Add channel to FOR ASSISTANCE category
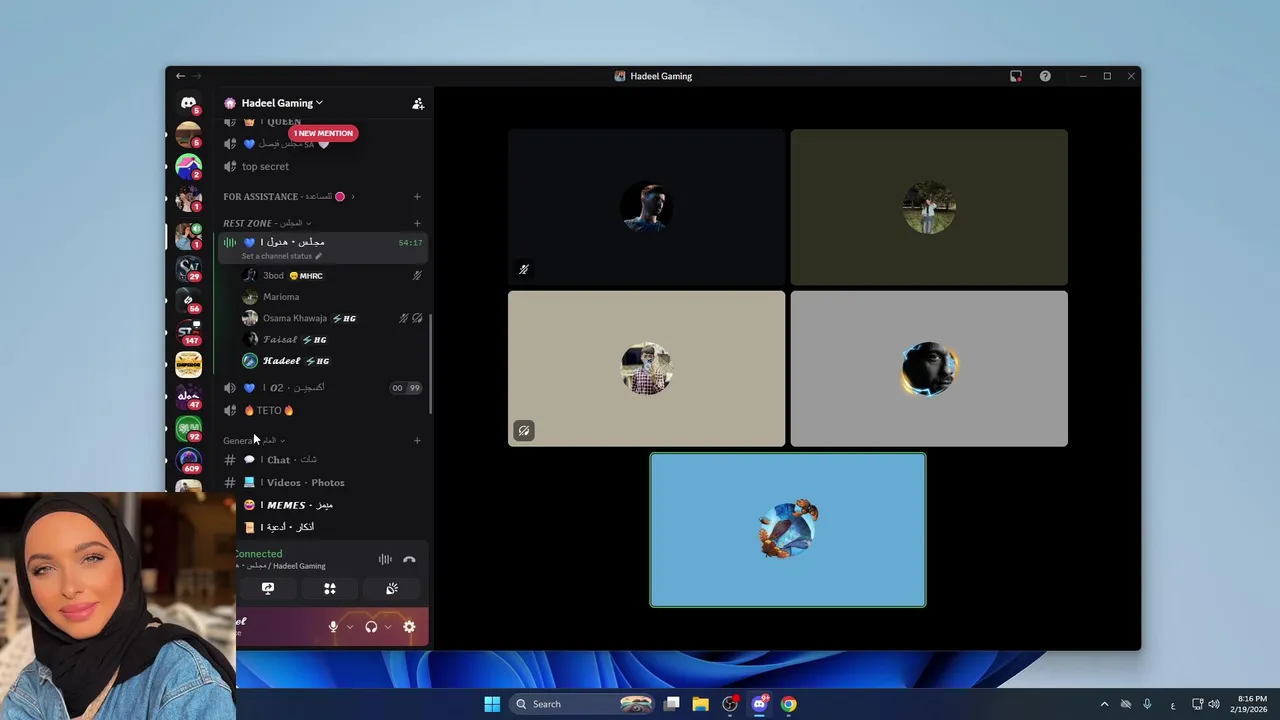 pyautogui.click(x=417, y=197)
